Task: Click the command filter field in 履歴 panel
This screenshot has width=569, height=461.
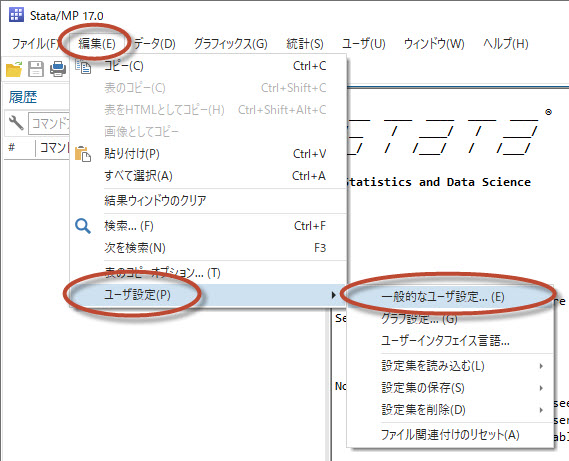Action: pos(49,124)
